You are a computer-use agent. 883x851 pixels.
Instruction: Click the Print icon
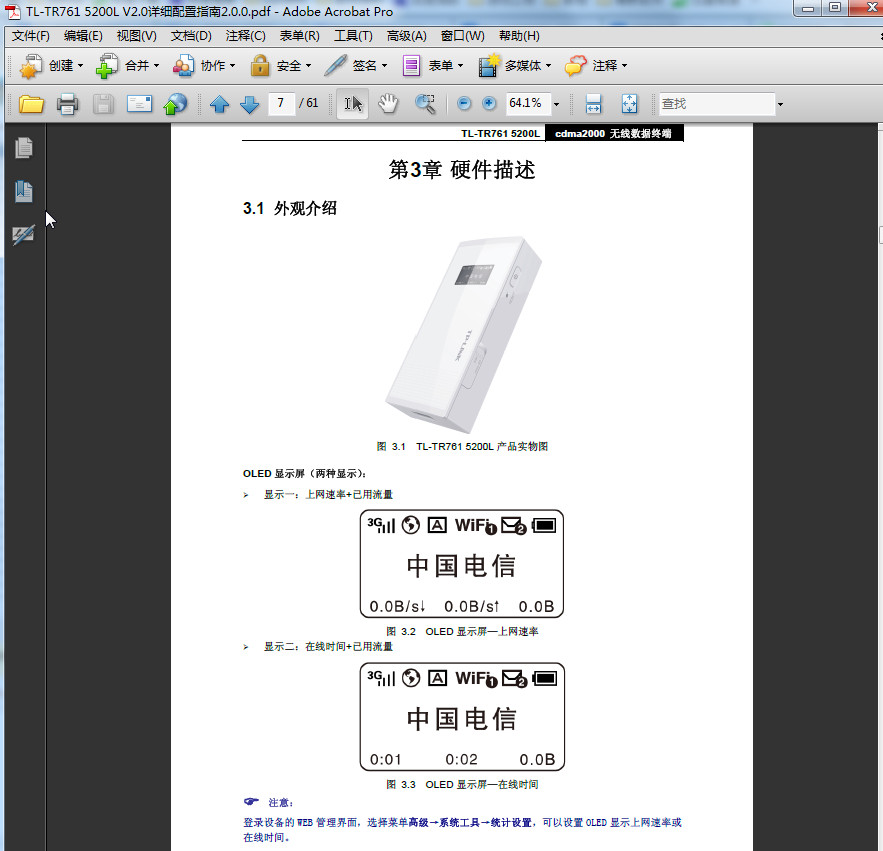tap(68, 104)
